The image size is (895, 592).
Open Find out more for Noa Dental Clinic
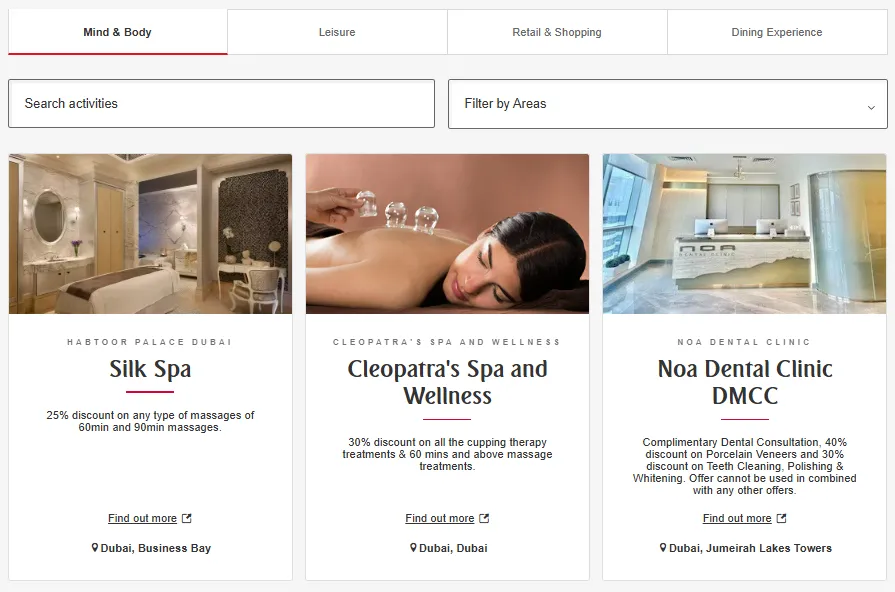pos(737,518)
